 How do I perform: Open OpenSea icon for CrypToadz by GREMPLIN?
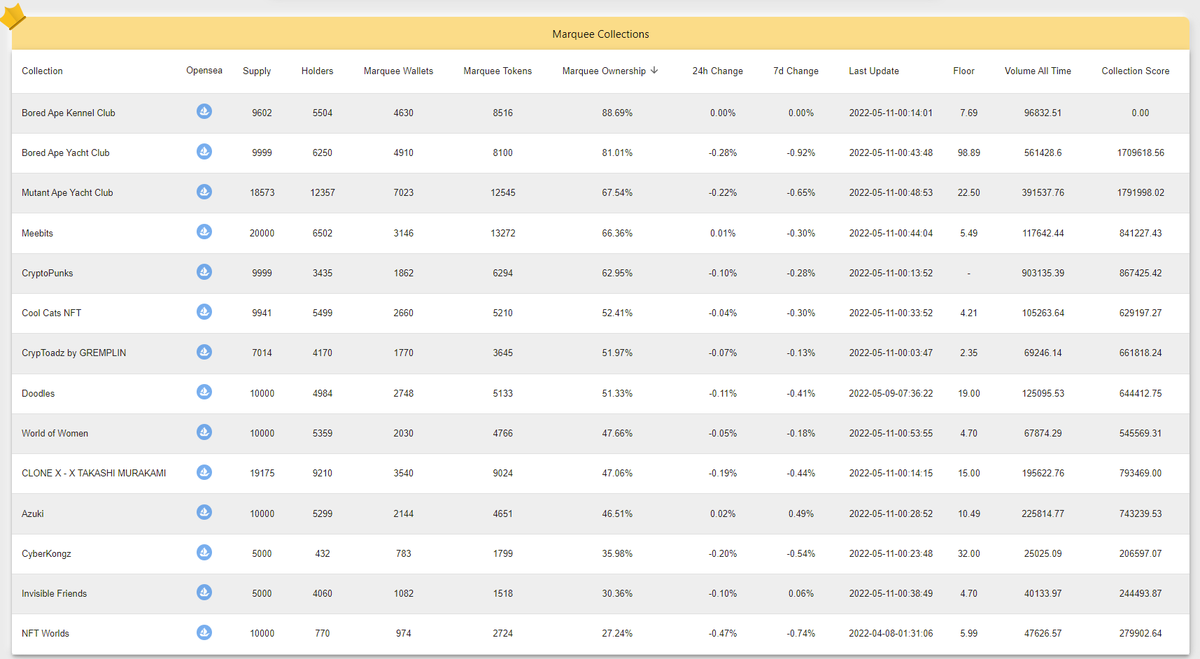tap(204, 351)
